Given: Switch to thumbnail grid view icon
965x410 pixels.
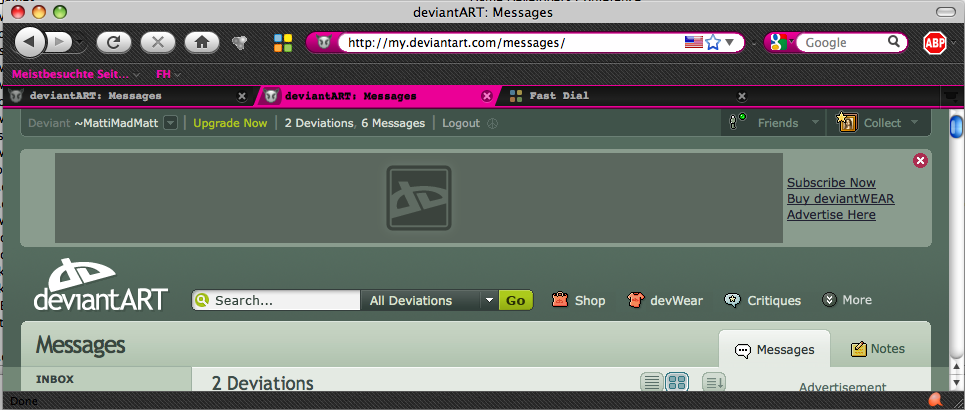Looking at the screenshot, I should (677, 382).
